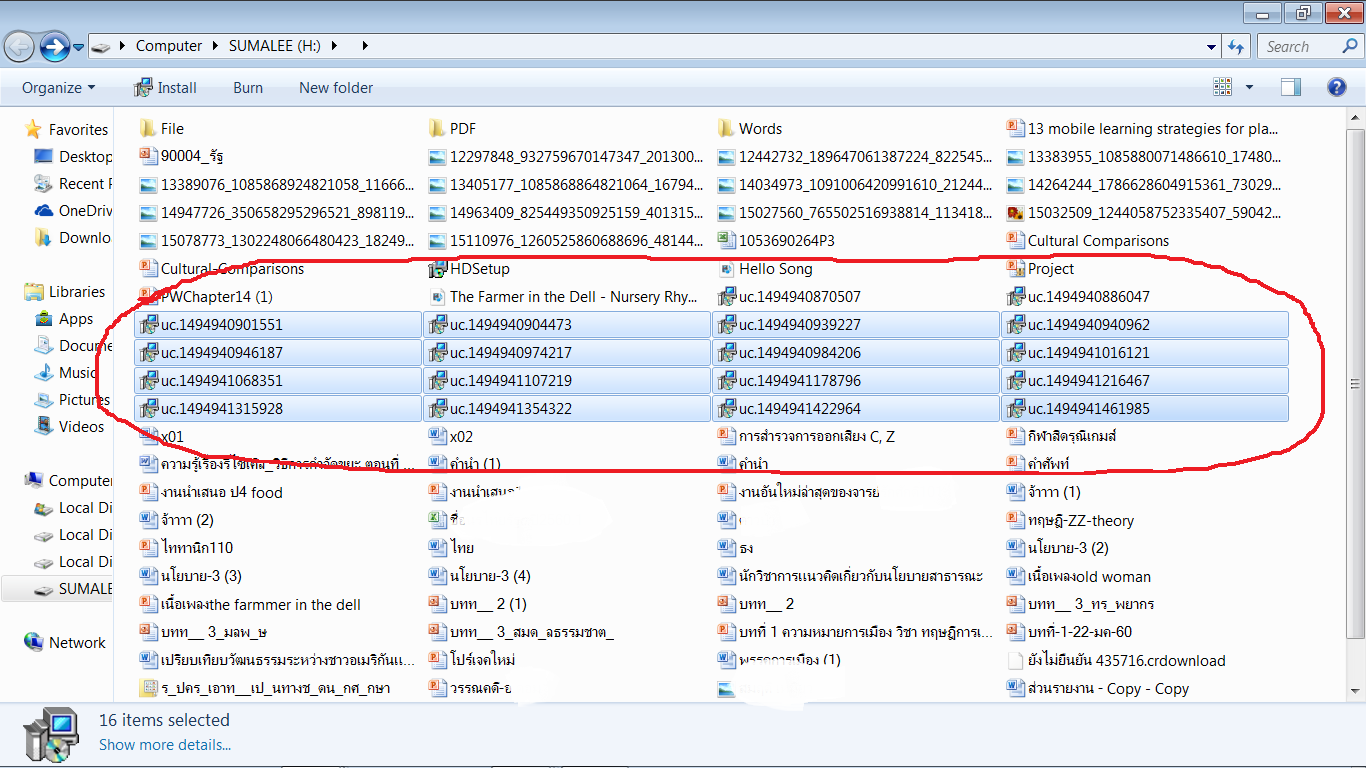Select Libraries in navigation pane
Viewport: 1366px width, 768px height.
coord(65,292)
